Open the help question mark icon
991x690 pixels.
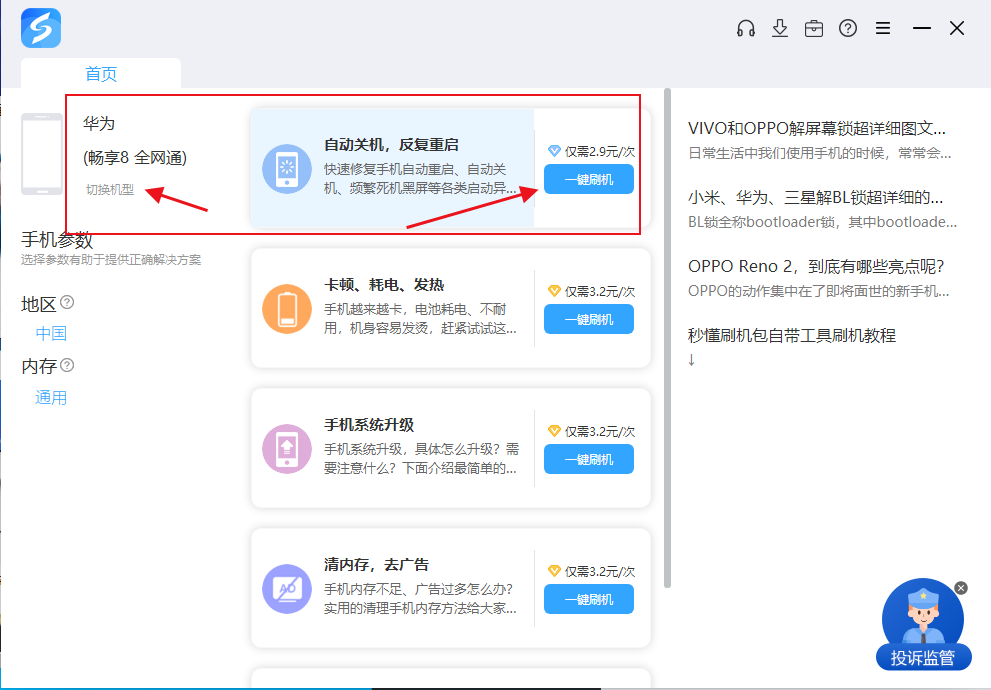click(x=848, y=28)
